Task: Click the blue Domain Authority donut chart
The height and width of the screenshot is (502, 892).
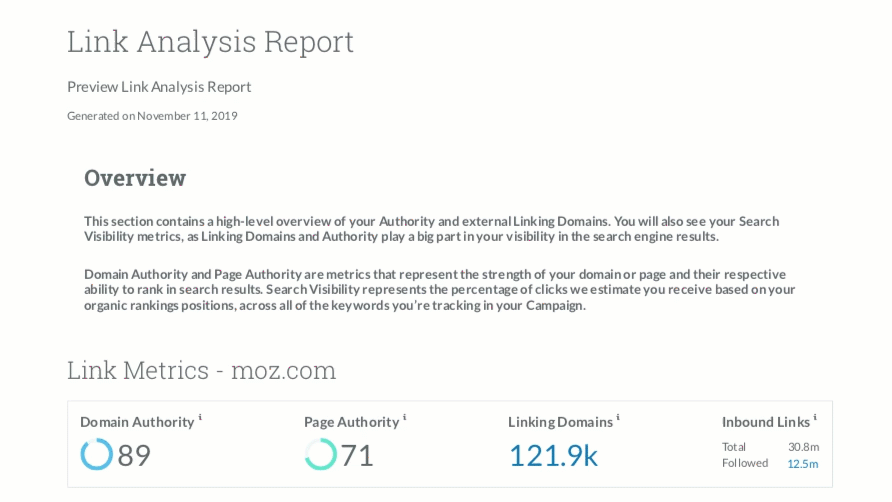Action: (97, 455)
